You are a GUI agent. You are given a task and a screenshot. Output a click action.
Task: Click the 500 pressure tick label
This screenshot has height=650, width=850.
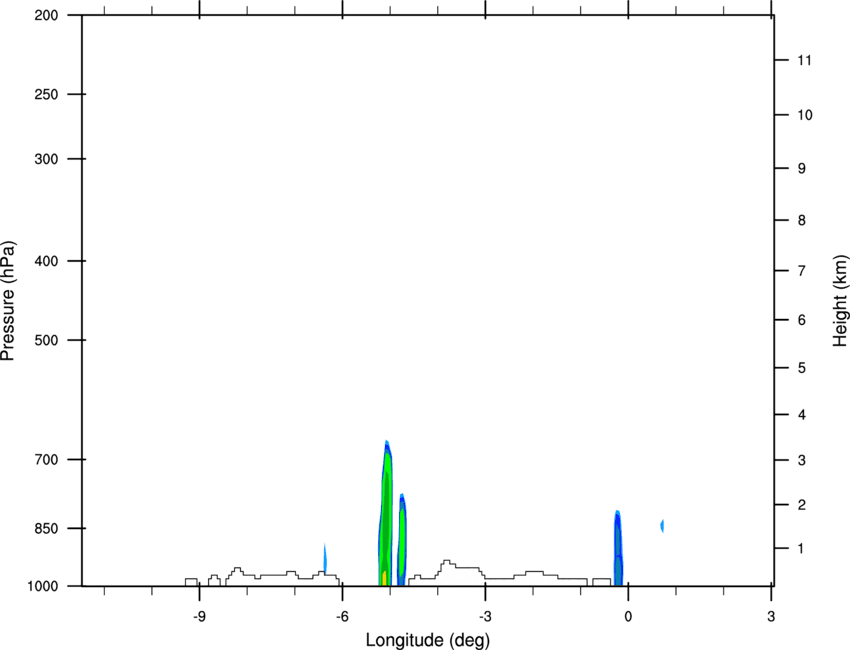click(46, 340)
